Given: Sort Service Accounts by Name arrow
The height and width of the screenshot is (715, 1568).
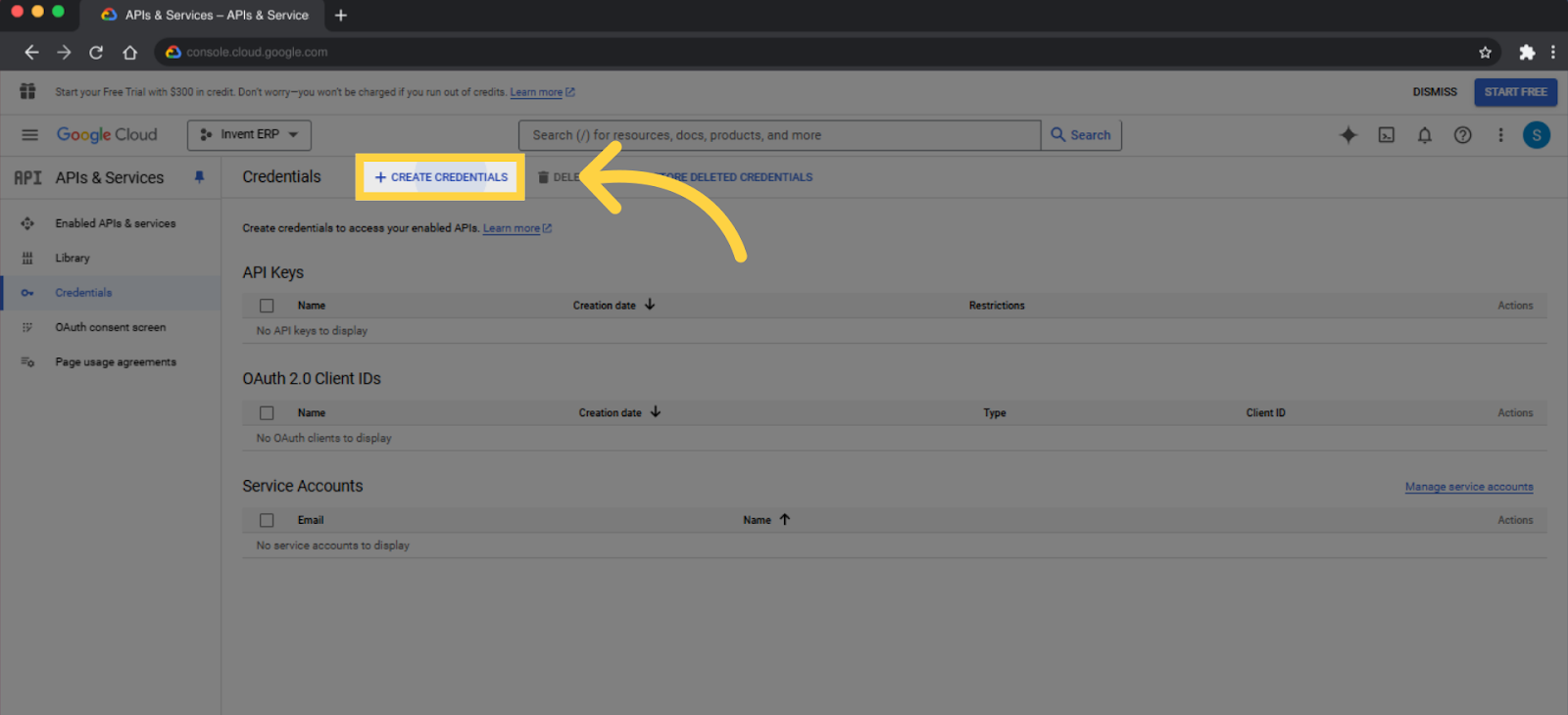Looking at the screenshot, I should tap(785, 520).
